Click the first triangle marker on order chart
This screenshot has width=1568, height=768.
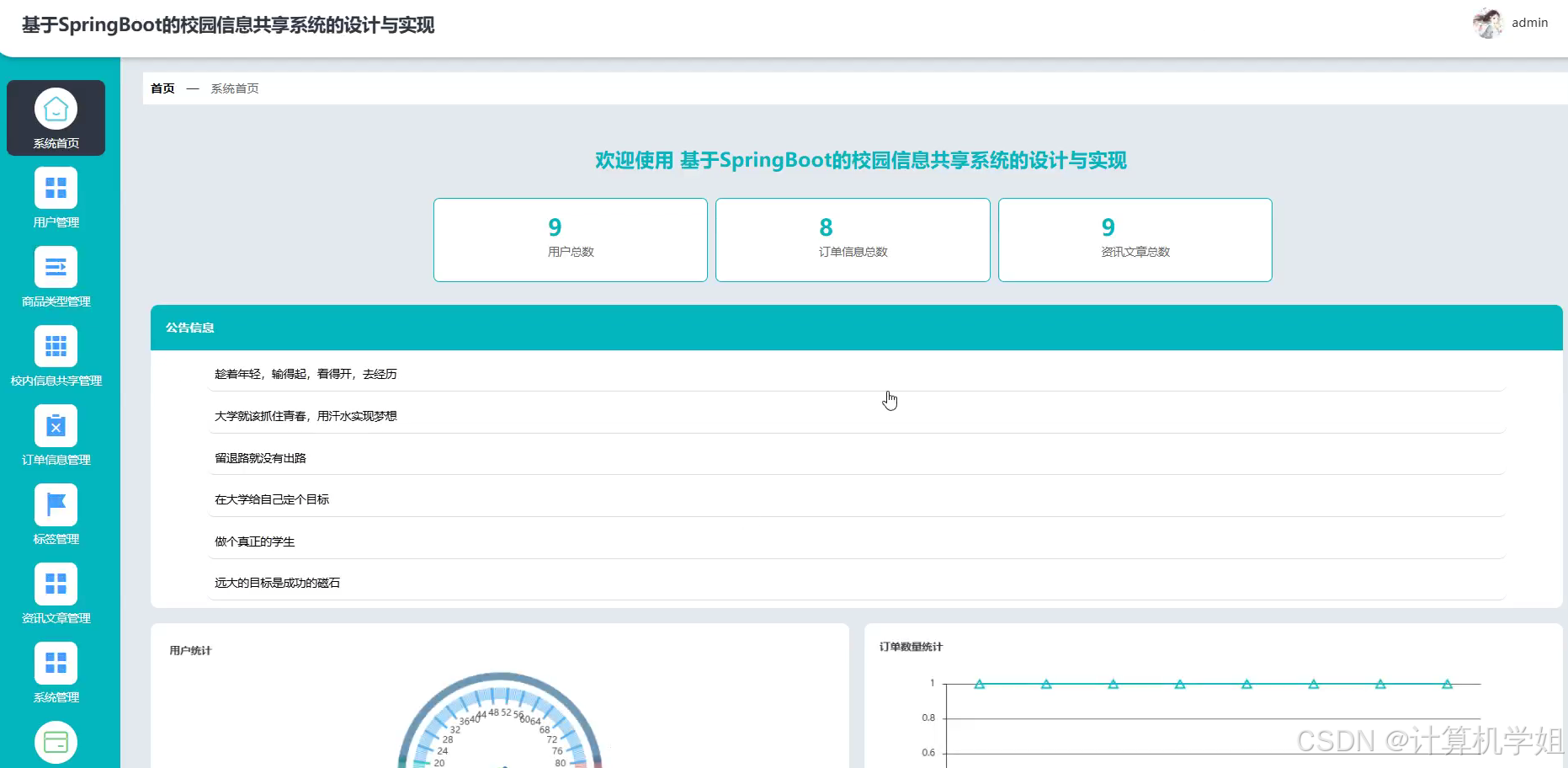click(979, 684)
